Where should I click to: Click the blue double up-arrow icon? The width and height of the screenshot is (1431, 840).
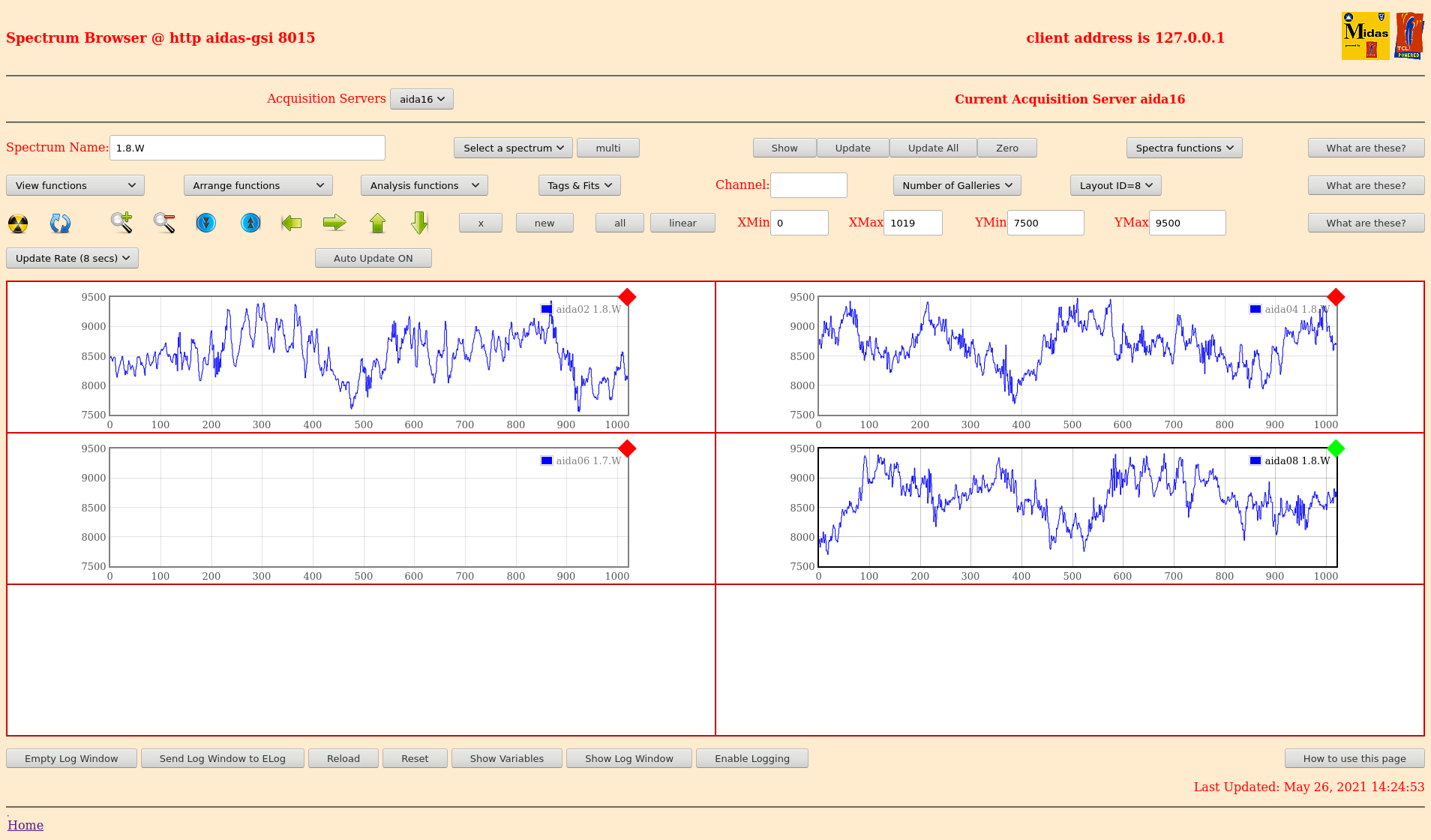(250, 223)
